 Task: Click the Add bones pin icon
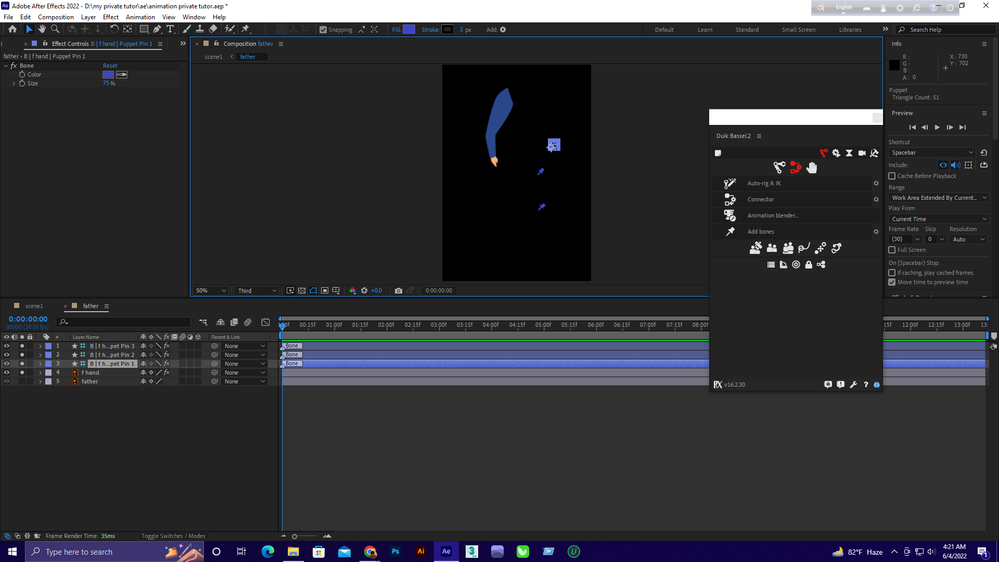tap(730, 232)
